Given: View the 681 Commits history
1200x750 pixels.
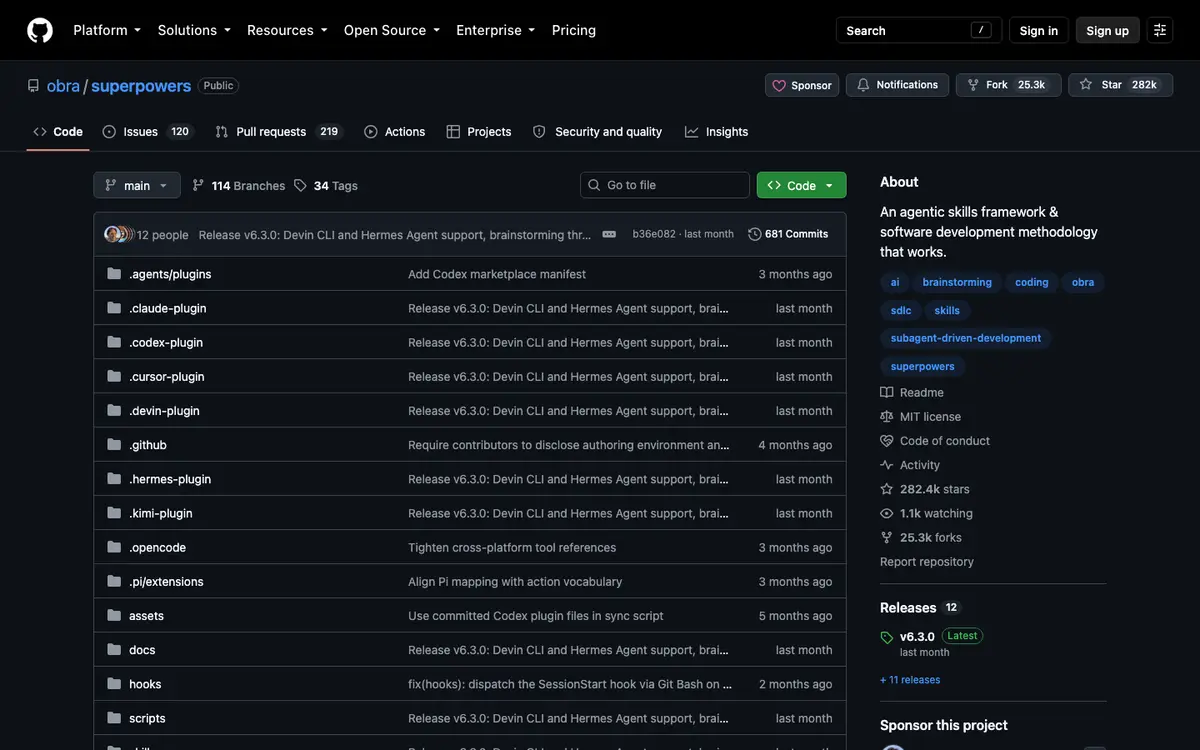Looking at the screenshot, I should click(x=788, y=234).
